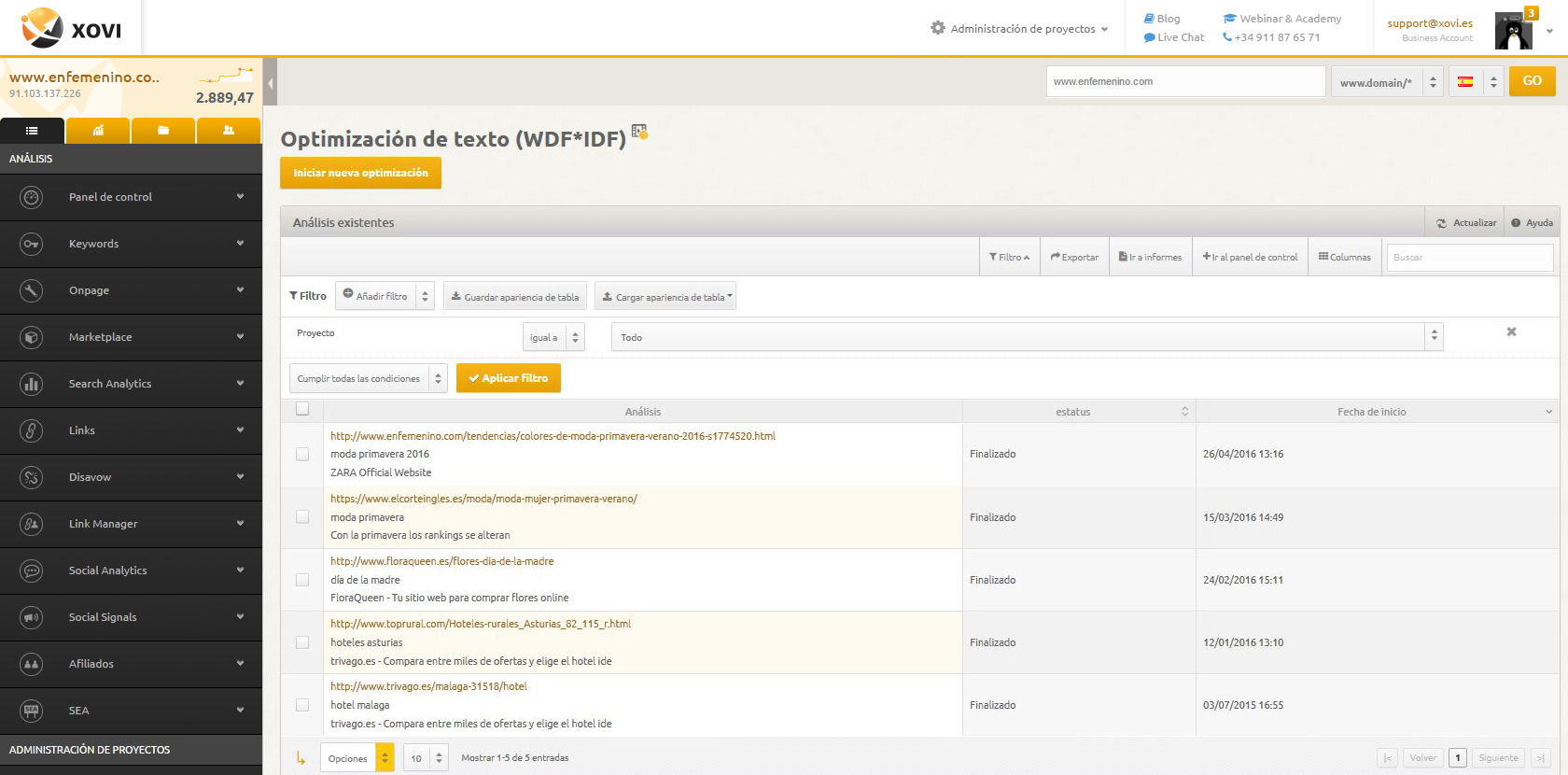Screen dimensions: 1568x775
Task: Toggle the select-all checkbox in table header
Action: click(302, 408)
